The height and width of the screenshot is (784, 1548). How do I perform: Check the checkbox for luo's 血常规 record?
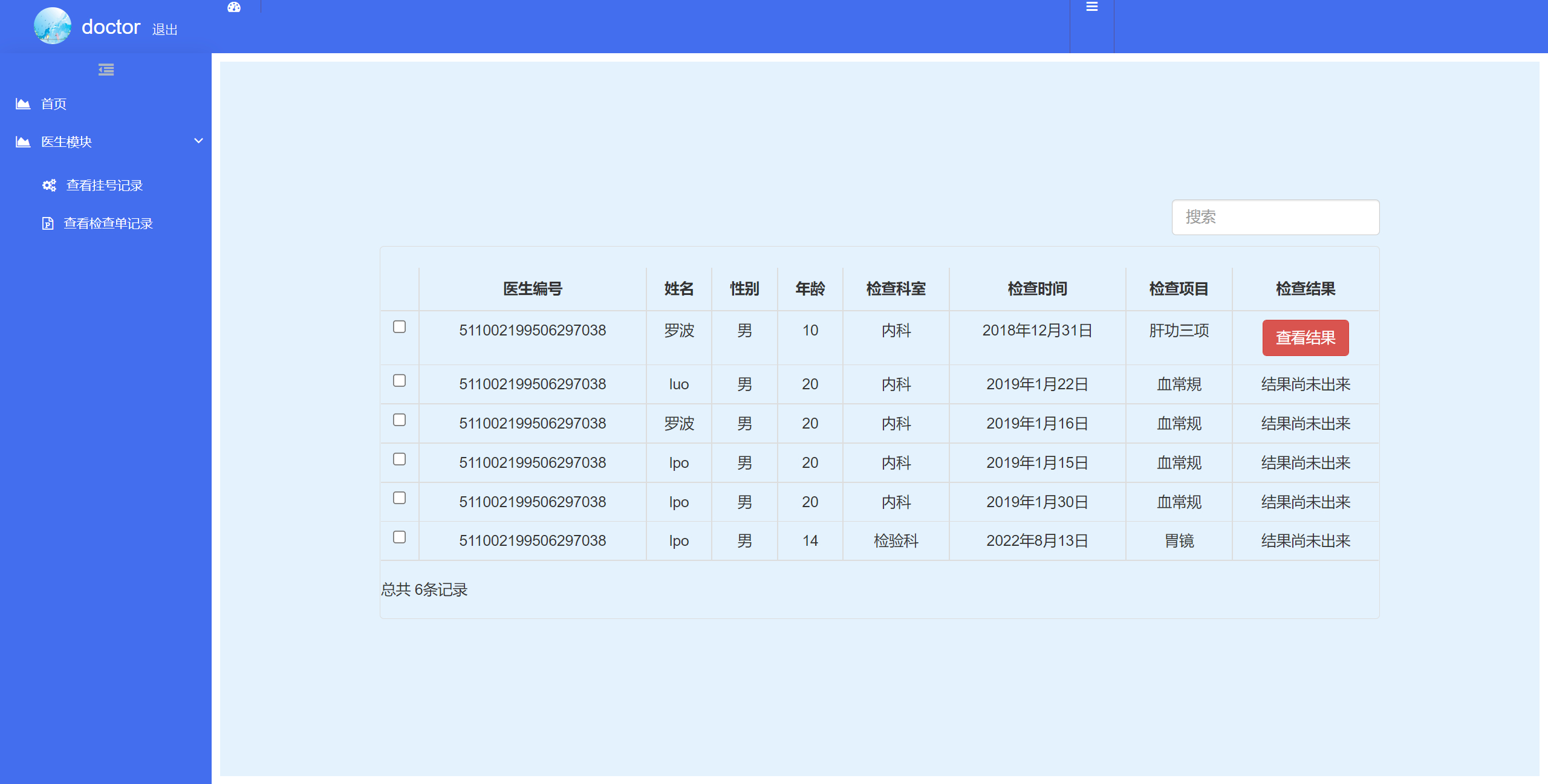click(399, 380)
